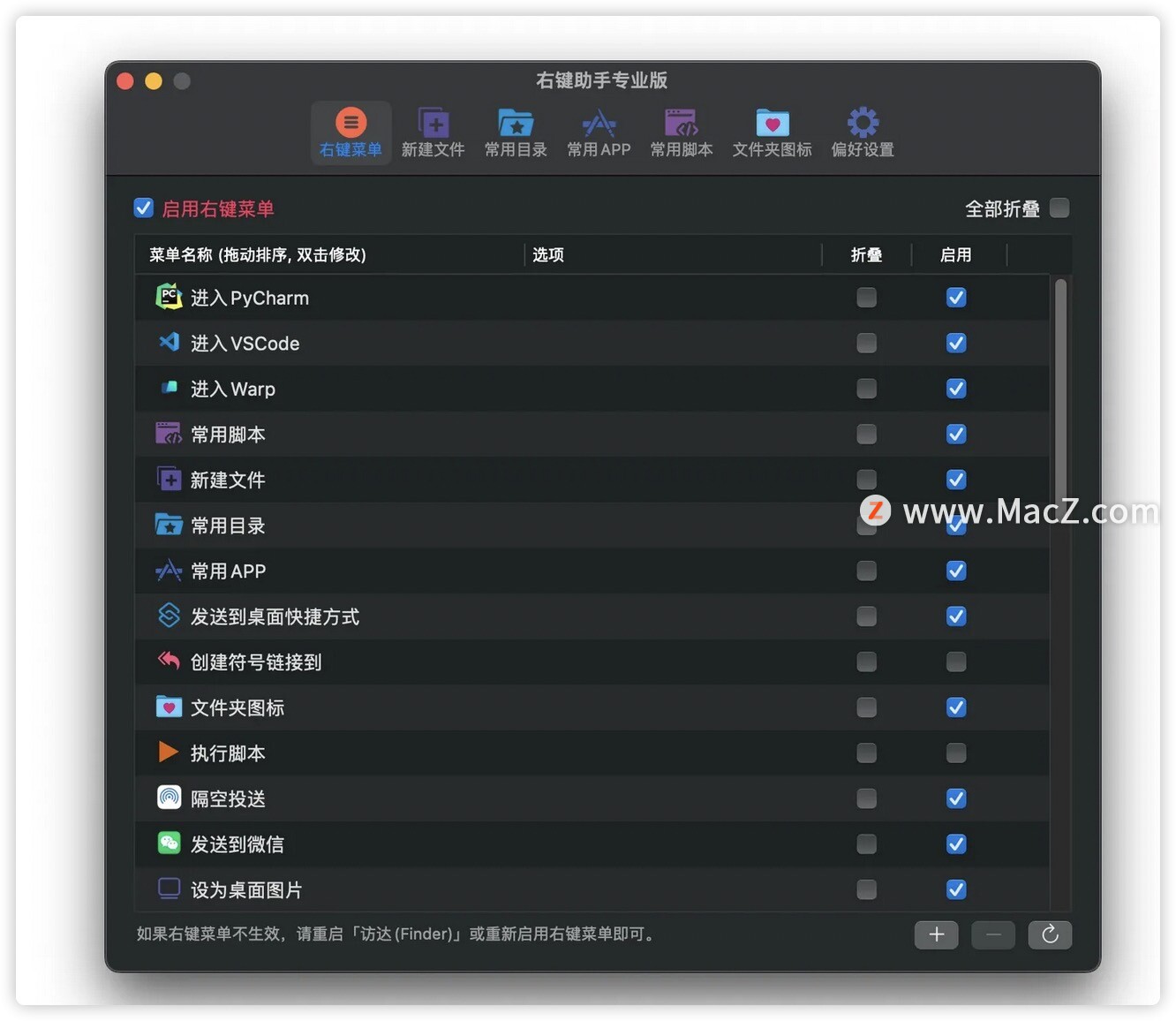Click the 选项 column header

pos(673,255)
